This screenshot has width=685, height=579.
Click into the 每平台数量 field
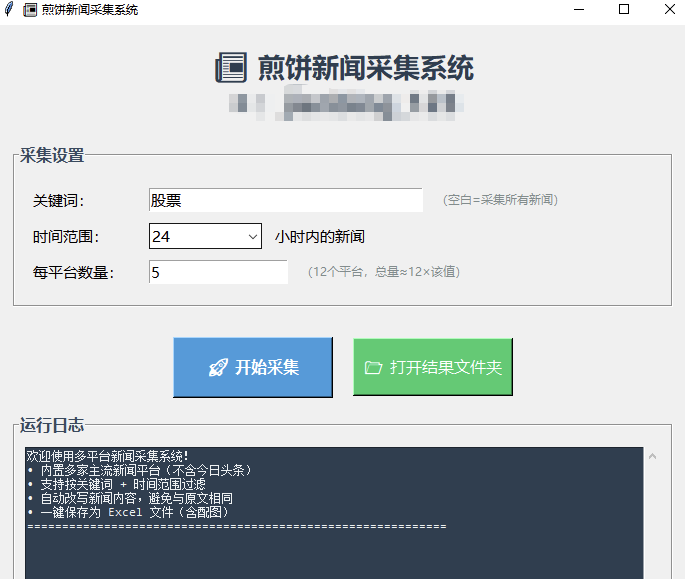[x=218, y=272]
